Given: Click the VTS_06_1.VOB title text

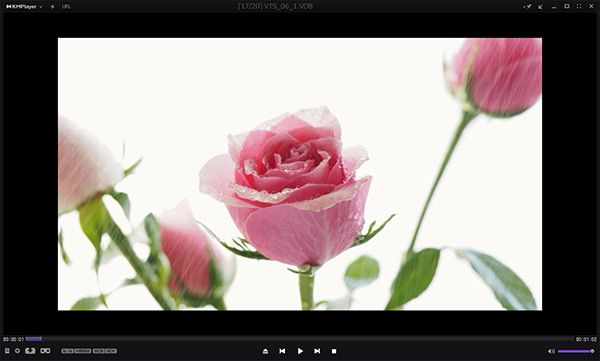Looking at the screenshot, I should (x=288, y=6).
